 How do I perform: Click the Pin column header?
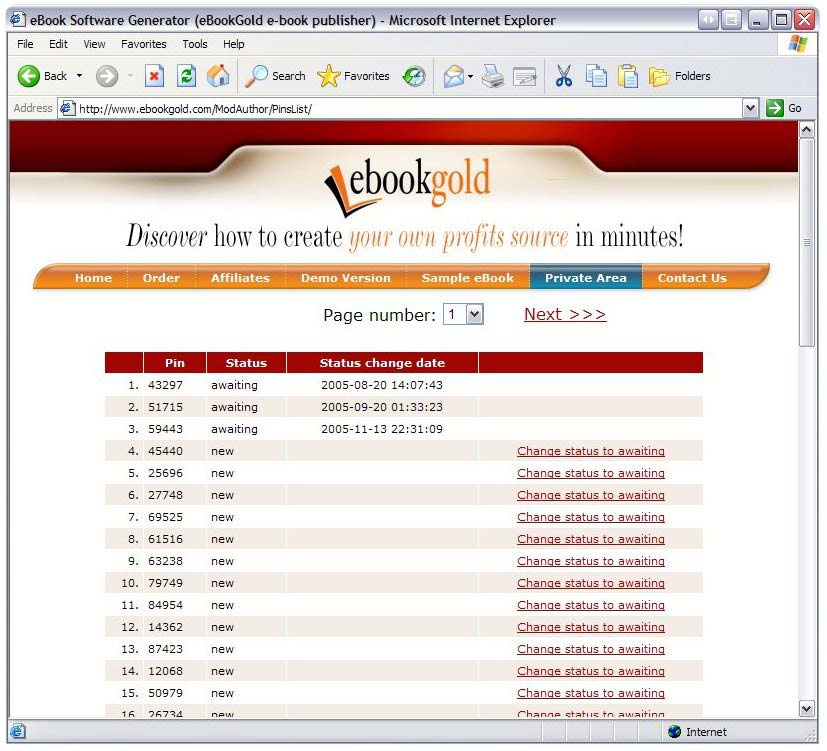[175, 363]
